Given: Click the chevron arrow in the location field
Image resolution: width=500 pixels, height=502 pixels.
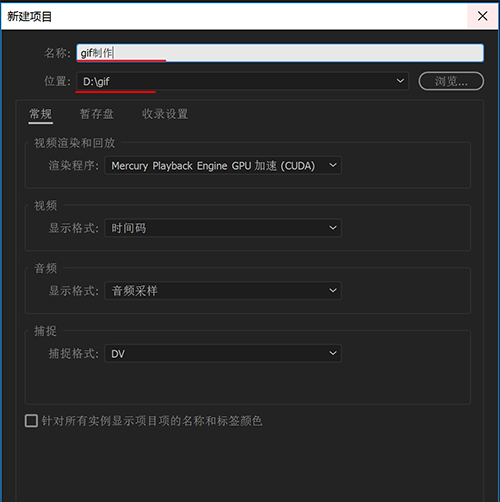Looking at the screenshot, I should click(400, 81).
